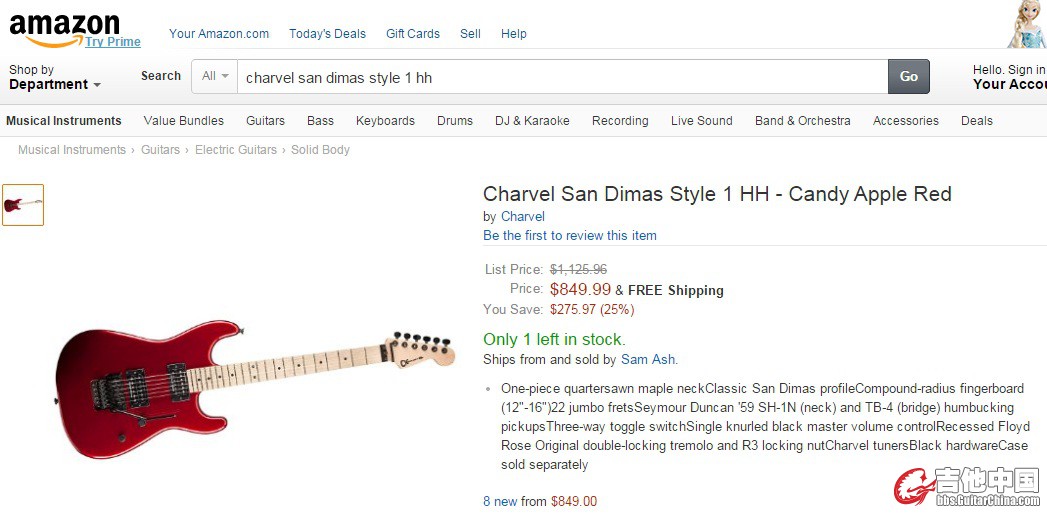Open the Band & Orchestra category
The image size is (1047, 516).
tap(802, 121)
